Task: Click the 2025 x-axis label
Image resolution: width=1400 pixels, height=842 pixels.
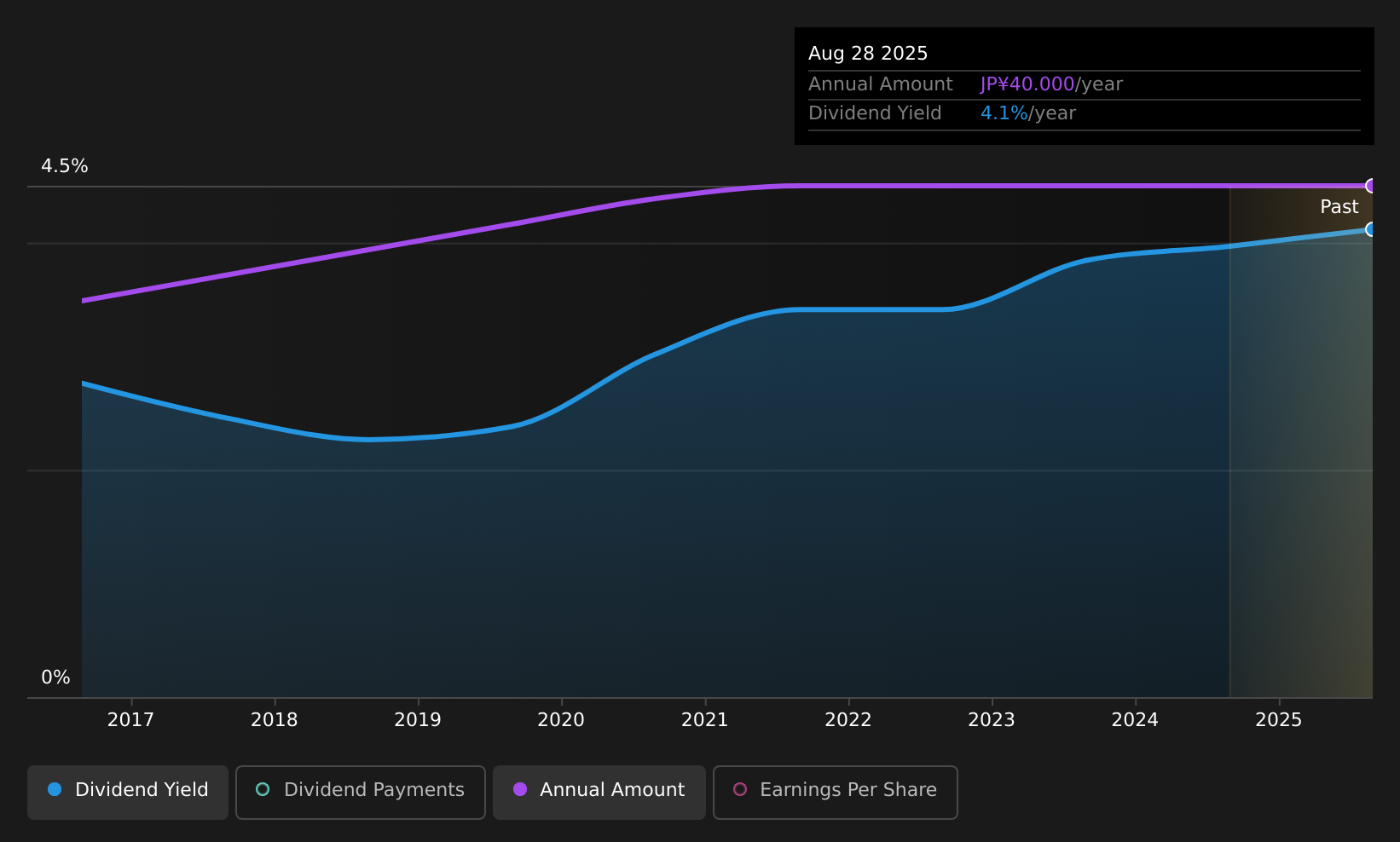Action: (x=1279, y=720)
